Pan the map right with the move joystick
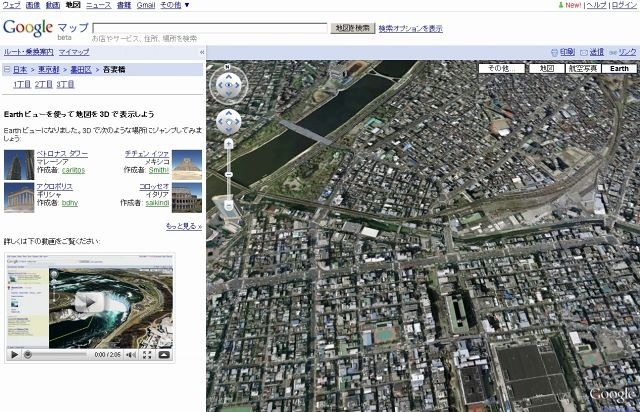The image size is (640, 412). tap(238, 122)
